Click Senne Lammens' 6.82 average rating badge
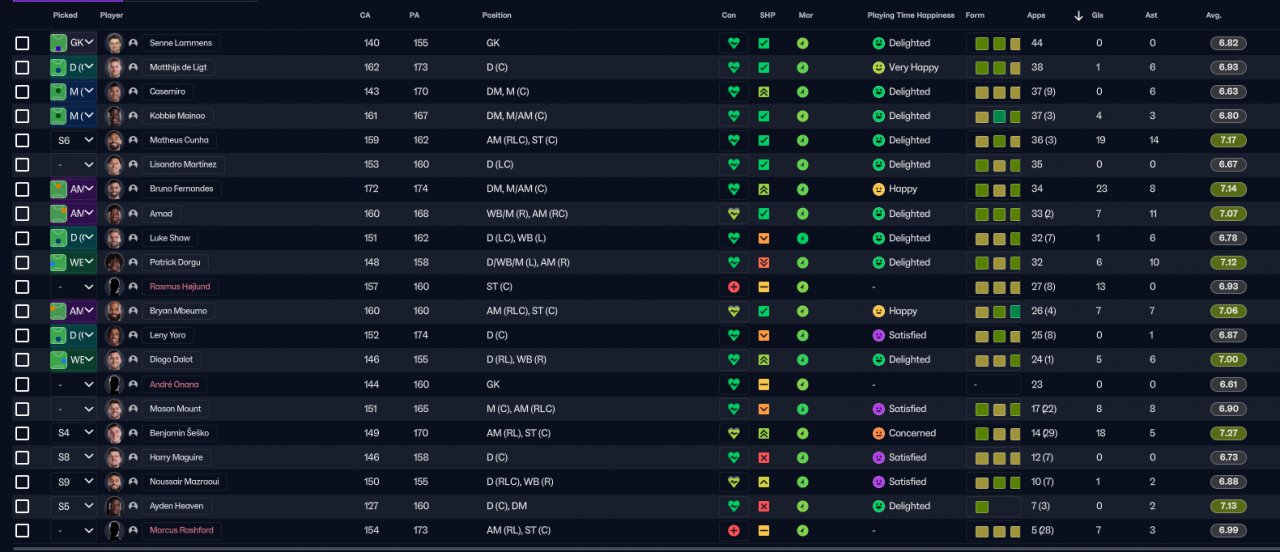The image size is (1280, 552). coord(1229,43)
